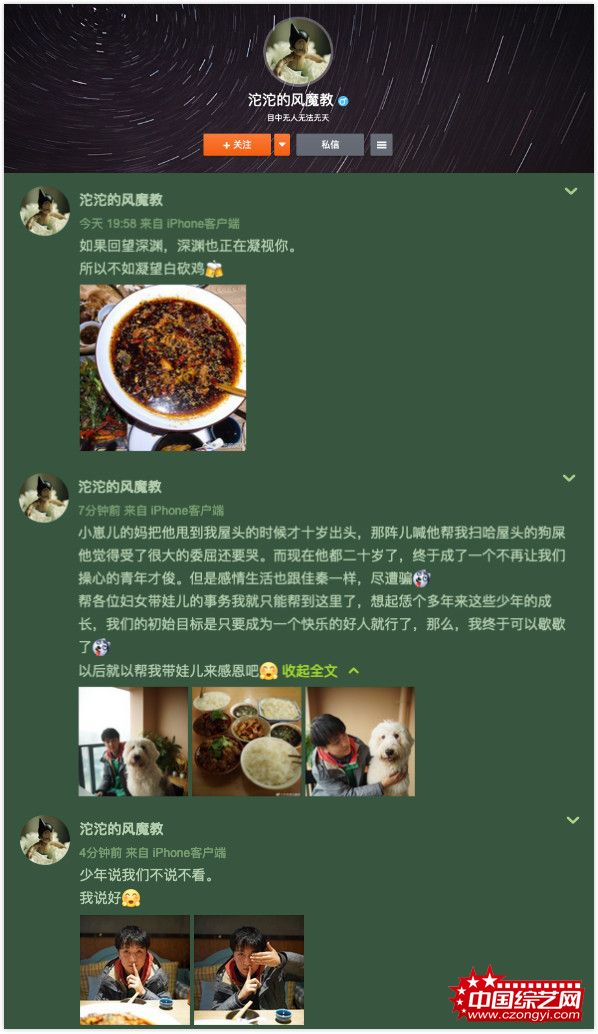Viewport: 598px width, 1034px height.
Task: Open the dinner table rice dishes photo
Action: (247, 741)
